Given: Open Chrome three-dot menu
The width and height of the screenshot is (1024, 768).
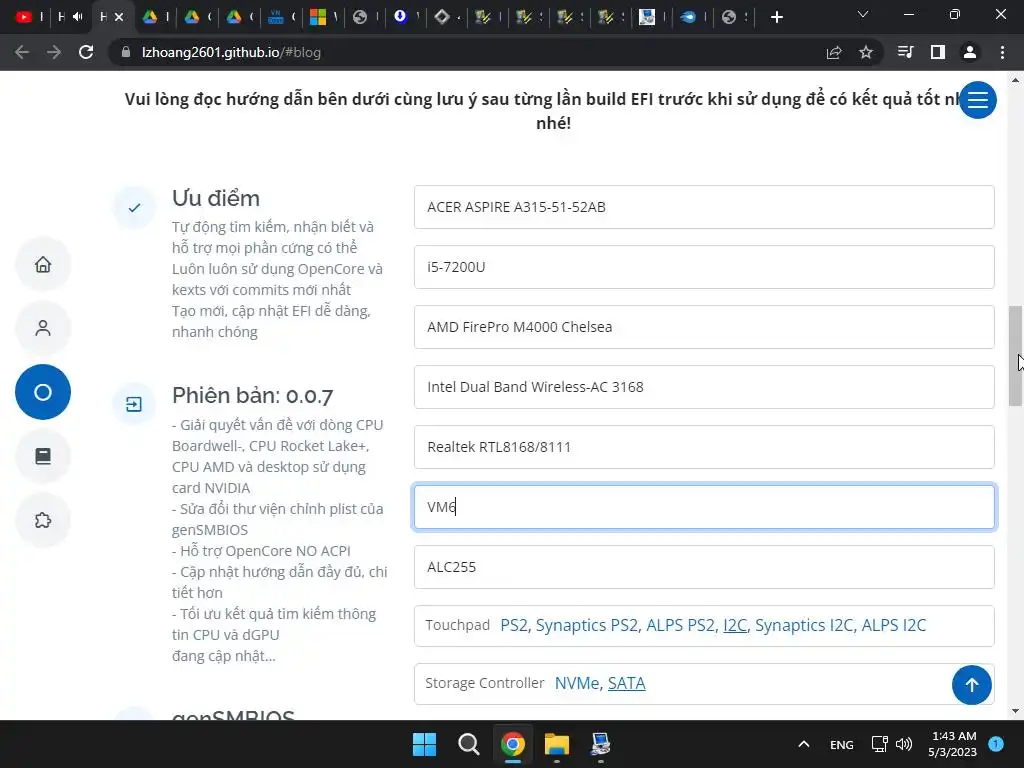Looking at the screenshot, I should coord(1002,52).
